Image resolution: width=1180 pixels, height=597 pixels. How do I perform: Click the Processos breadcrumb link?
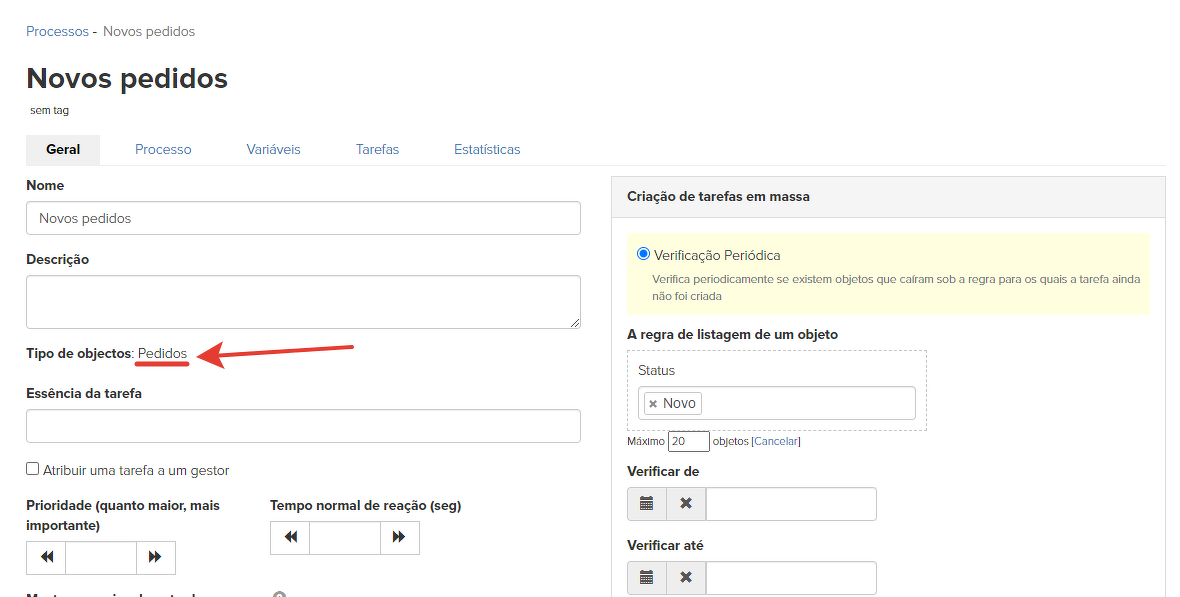point(57,31)
